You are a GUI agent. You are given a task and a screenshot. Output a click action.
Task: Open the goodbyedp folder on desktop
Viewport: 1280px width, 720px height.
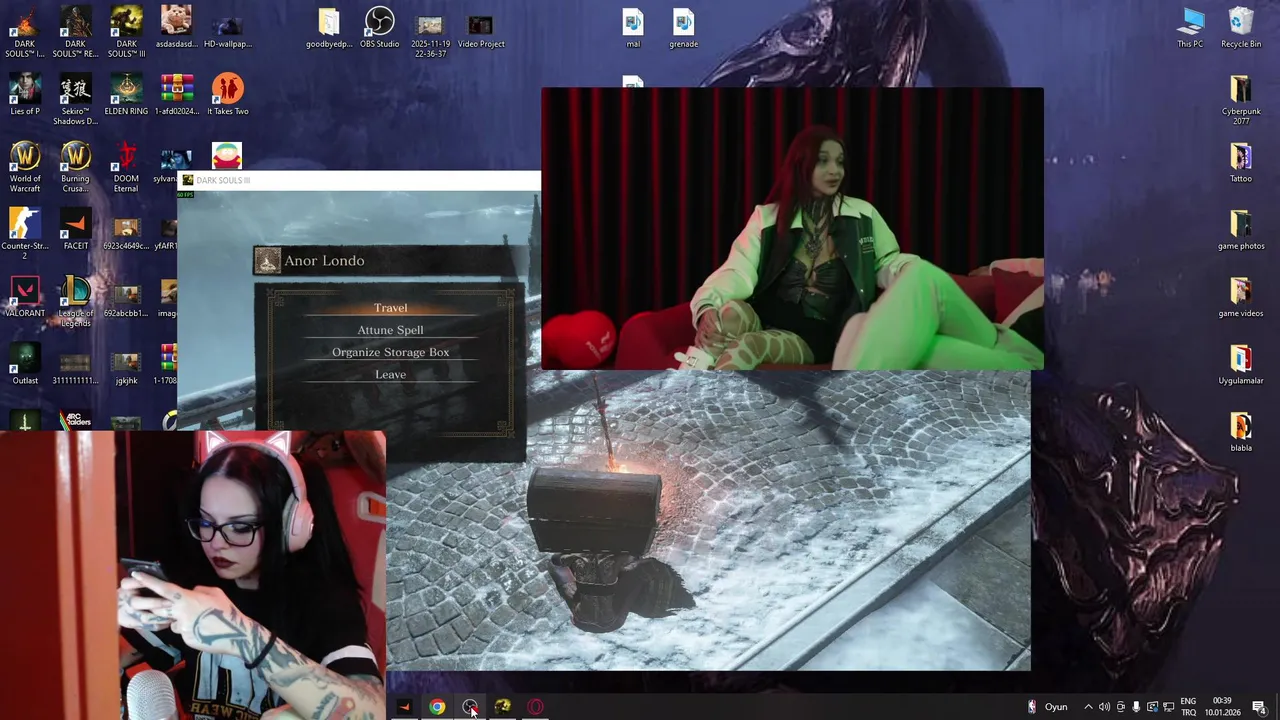pyautogui.click(x=329, y=28)
